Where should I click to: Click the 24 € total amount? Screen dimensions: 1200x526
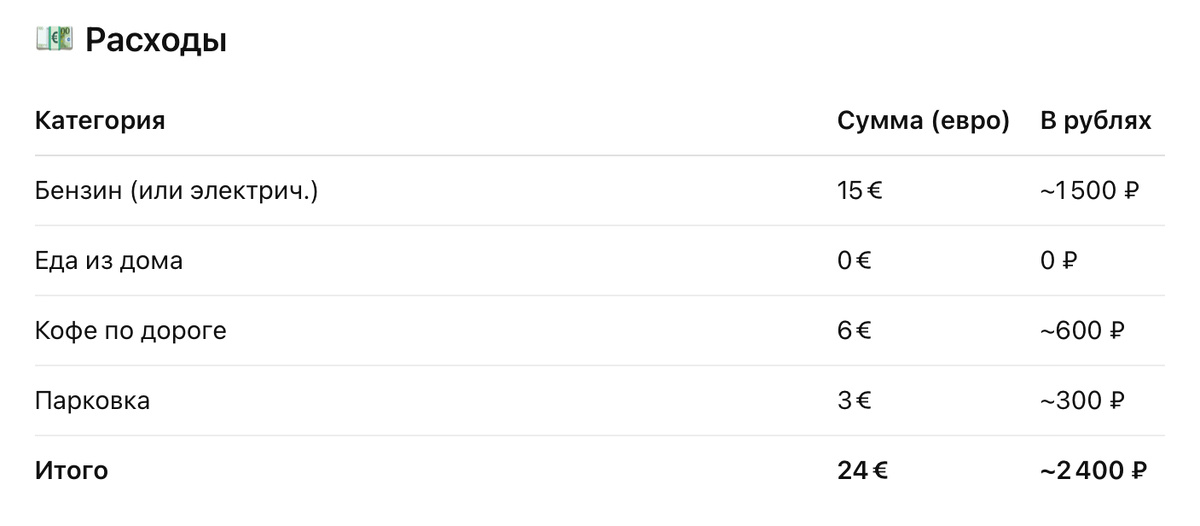pos(863,470)
